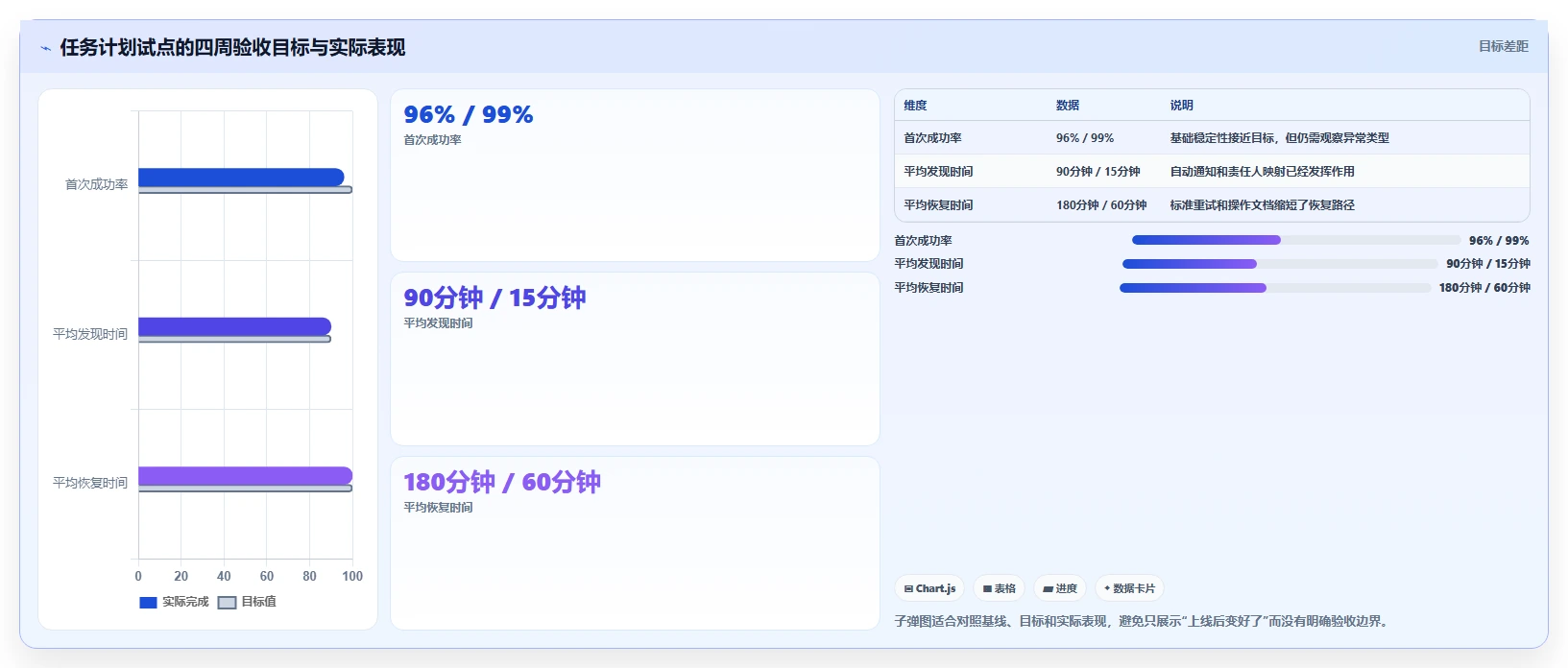Screen dimensions: 1568x668
Task: Click the 首次成功率 label beside its progress bar
Action: (x=923, y=241)
